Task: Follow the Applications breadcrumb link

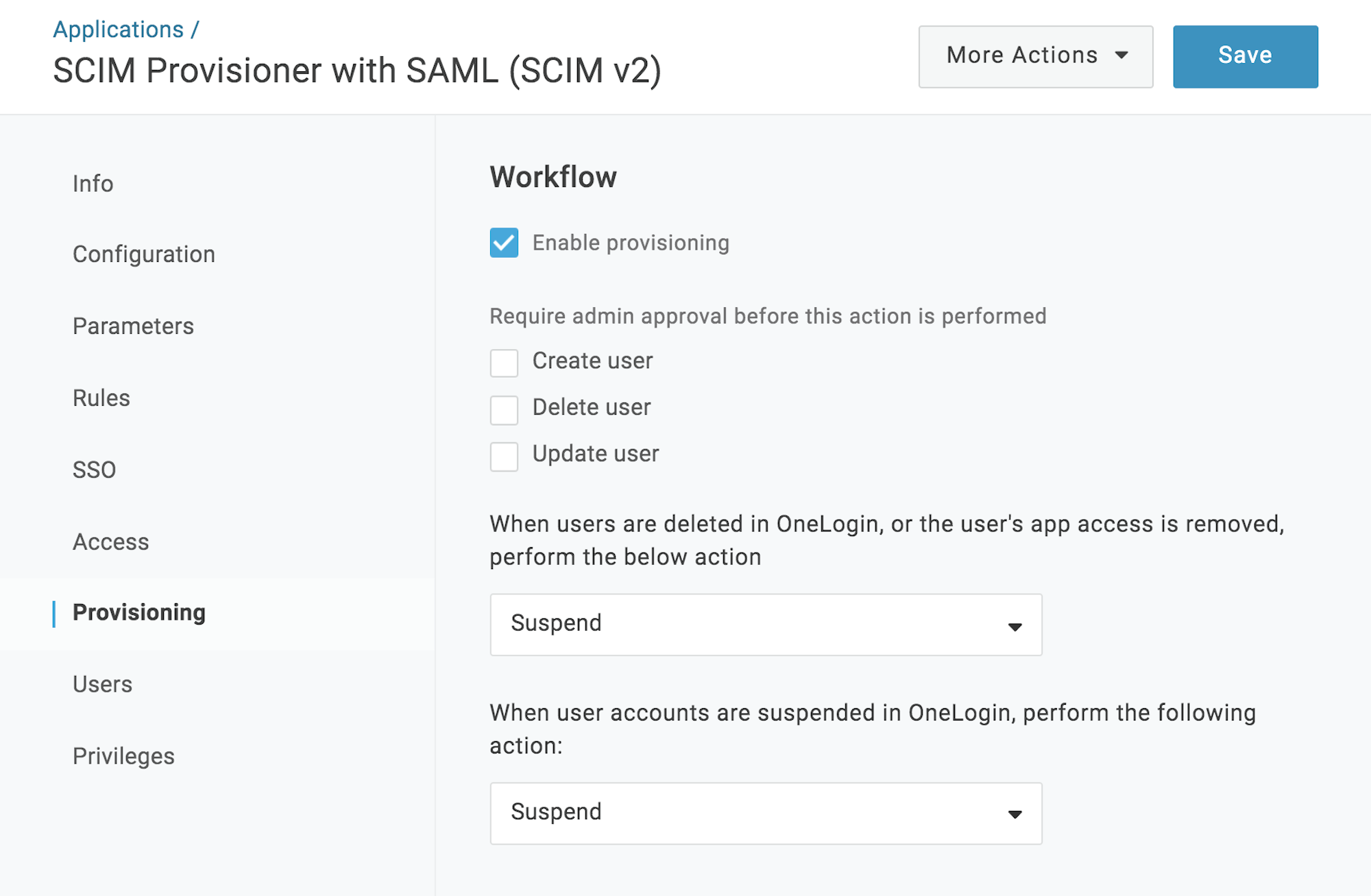Action: (x=118, y=29)
